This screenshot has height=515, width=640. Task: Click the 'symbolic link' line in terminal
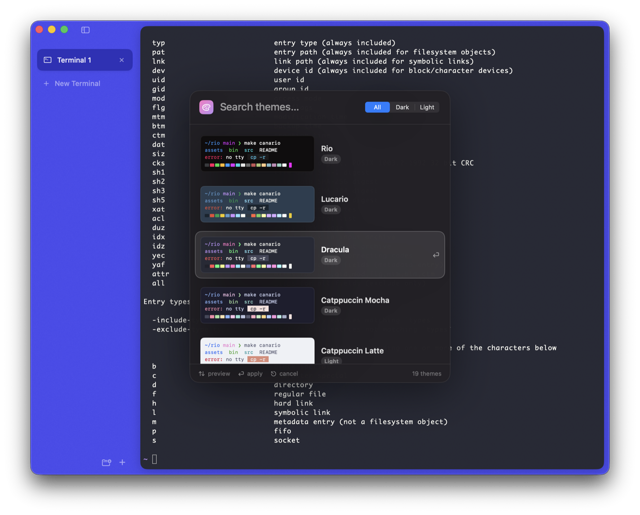coord(302,413)
